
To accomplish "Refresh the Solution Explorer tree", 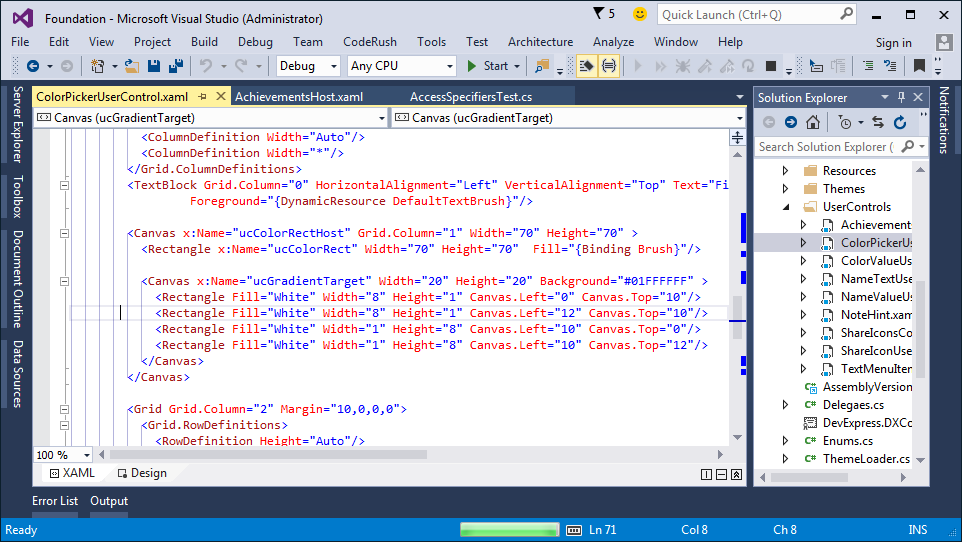I will pyautogui.click(x=900, y=122).
